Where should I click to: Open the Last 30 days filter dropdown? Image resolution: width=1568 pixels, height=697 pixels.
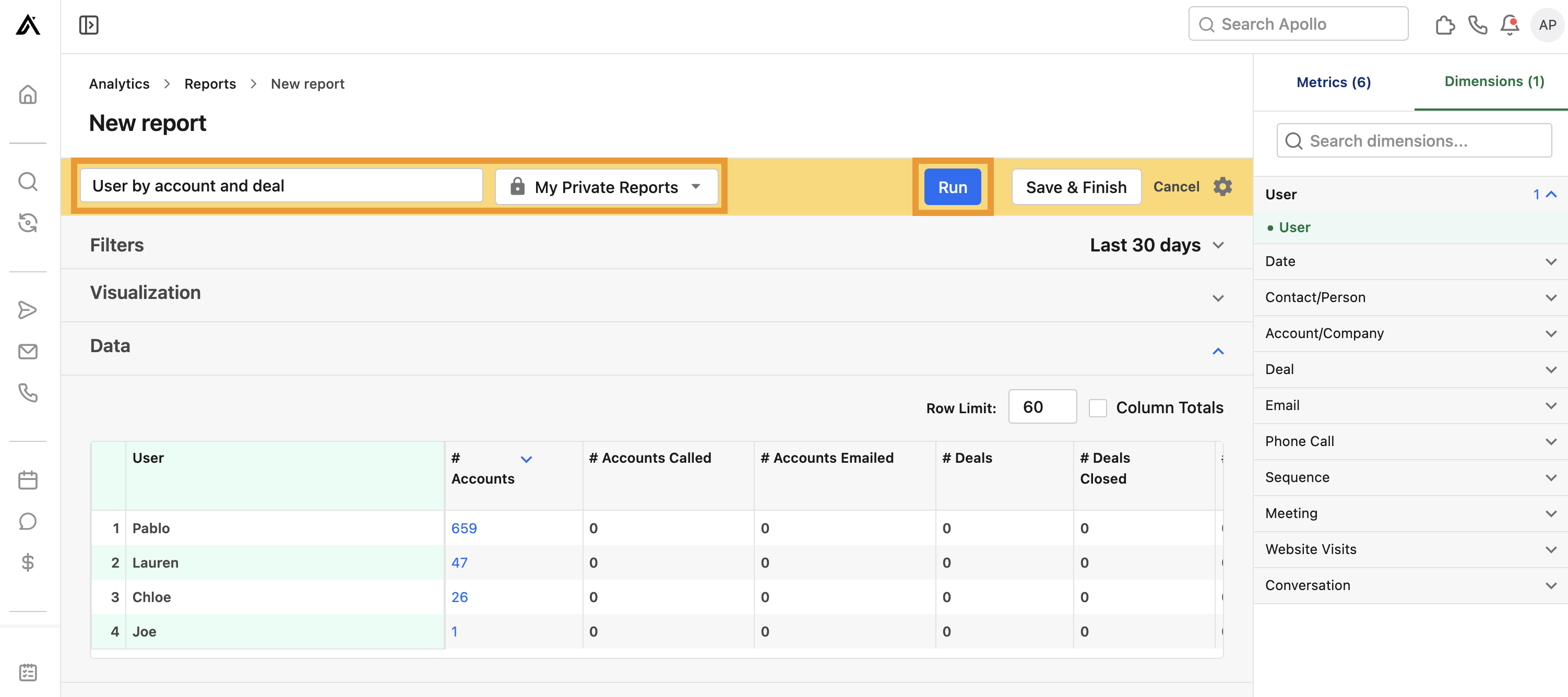(x=1155, y=245)
